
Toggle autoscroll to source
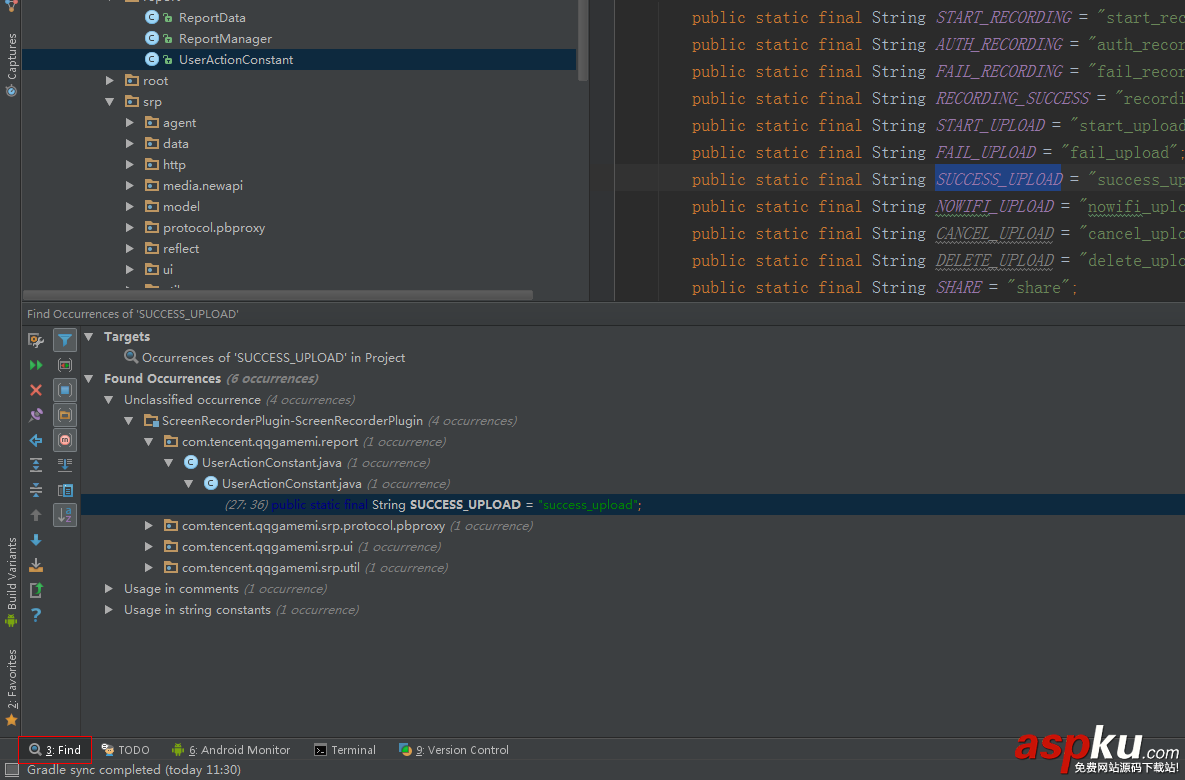coord(65,465)
